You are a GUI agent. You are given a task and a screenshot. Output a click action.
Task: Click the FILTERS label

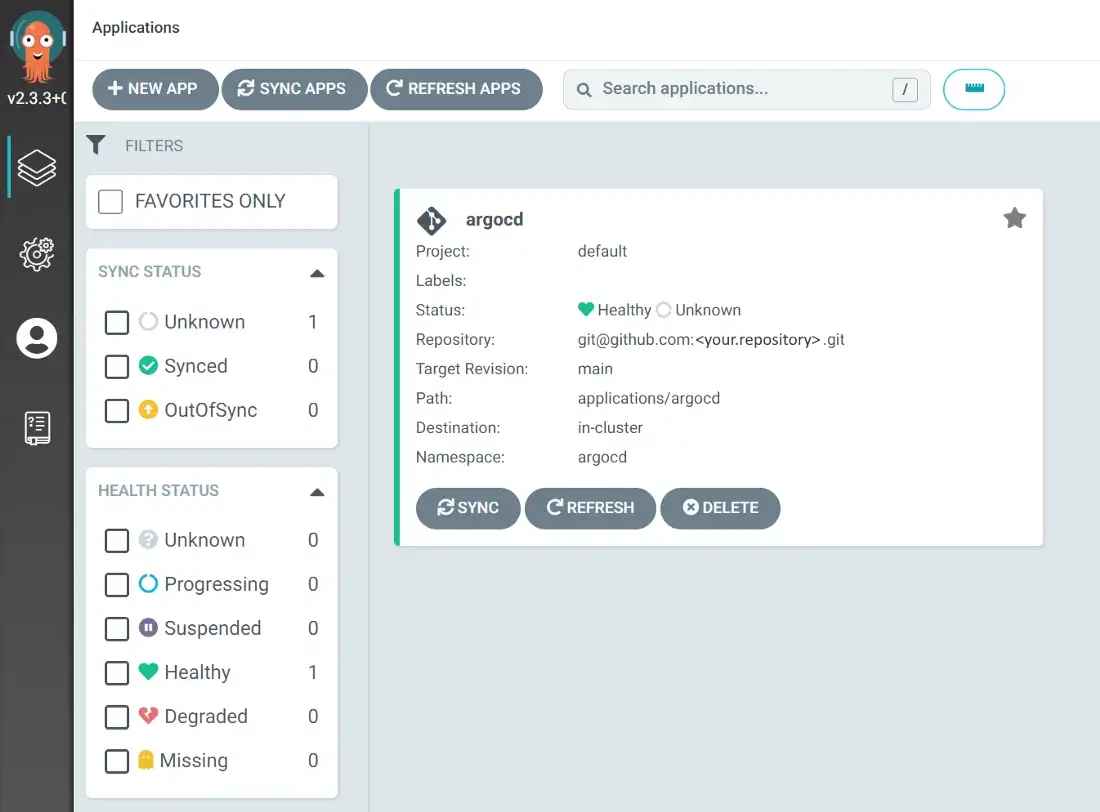click(x=154, y=145)
